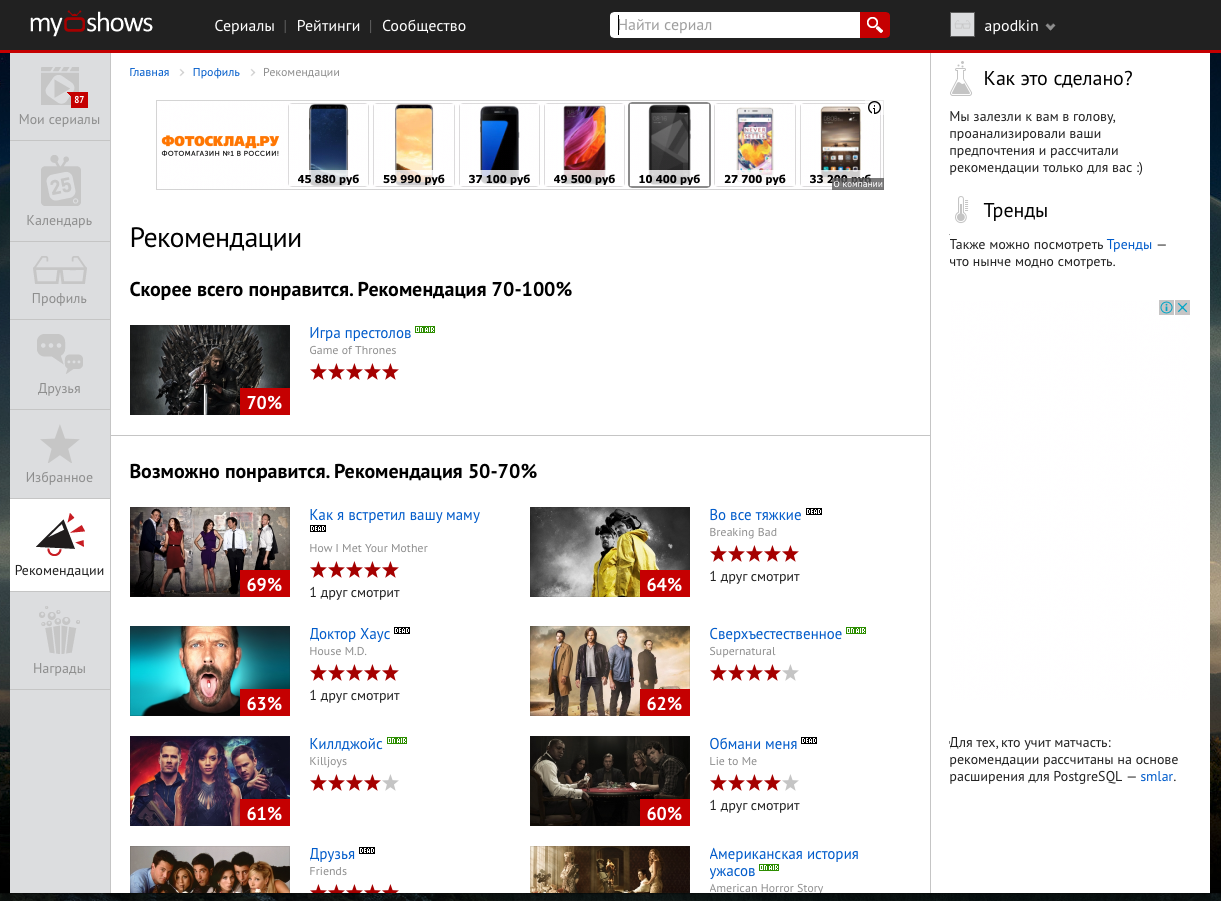The height and width of the screenshot is (901, 1221).
Task: Click '1 друг смотрит' under Во все тяжкие
Action: click(754, 577)
